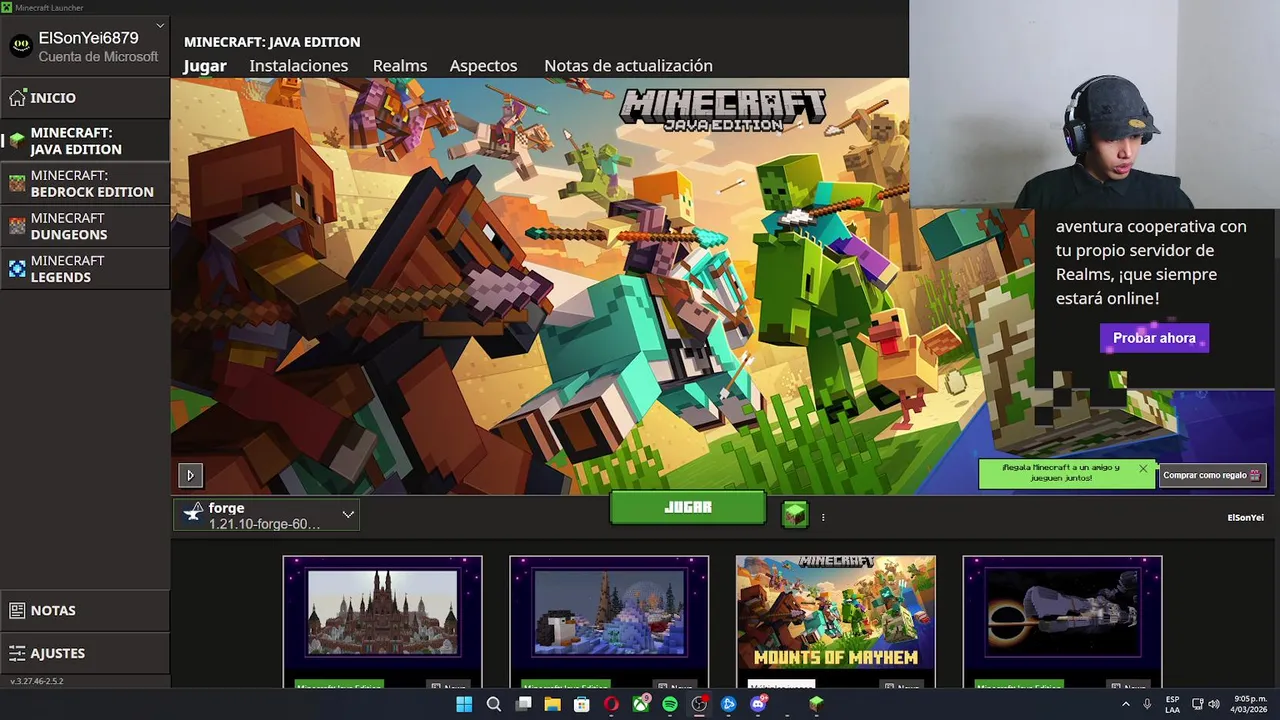Switch to the Jugar tab
This screenshot has width=1280, height=720.
coord(205,66)
